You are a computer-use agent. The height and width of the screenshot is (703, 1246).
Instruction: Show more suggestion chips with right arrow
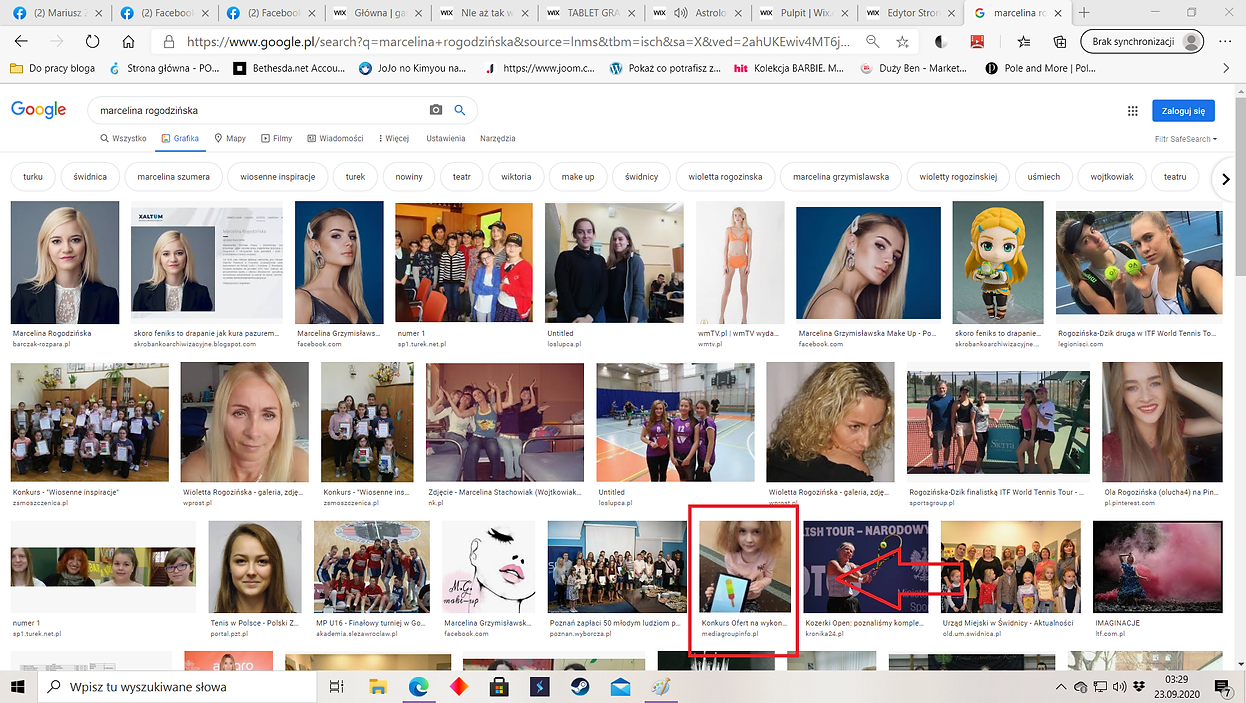tap(1226, 178)
